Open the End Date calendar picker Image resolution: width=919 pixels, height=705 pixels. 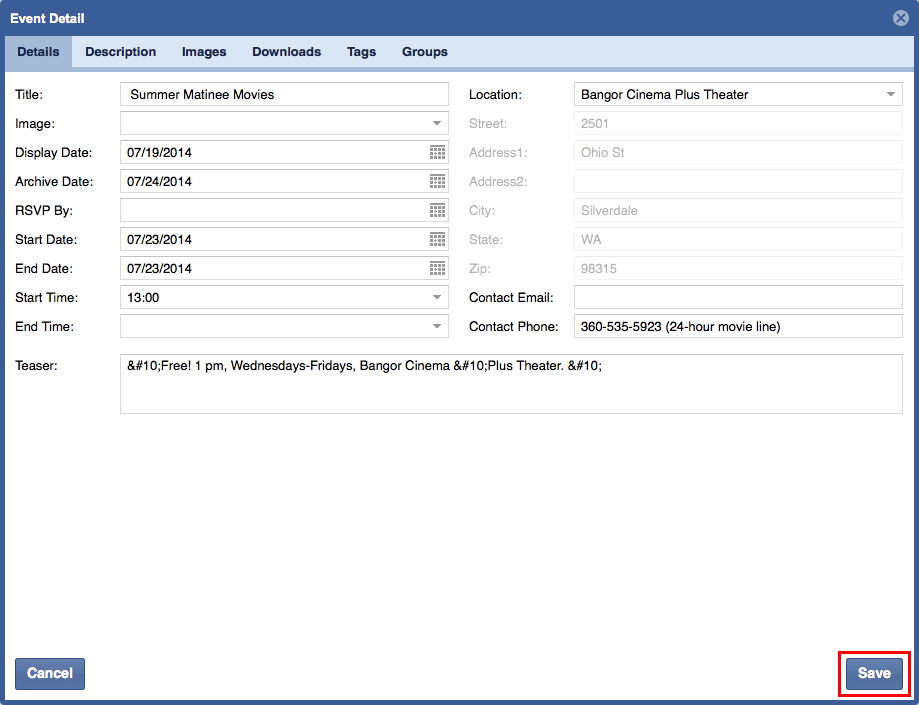coord(437,268)
